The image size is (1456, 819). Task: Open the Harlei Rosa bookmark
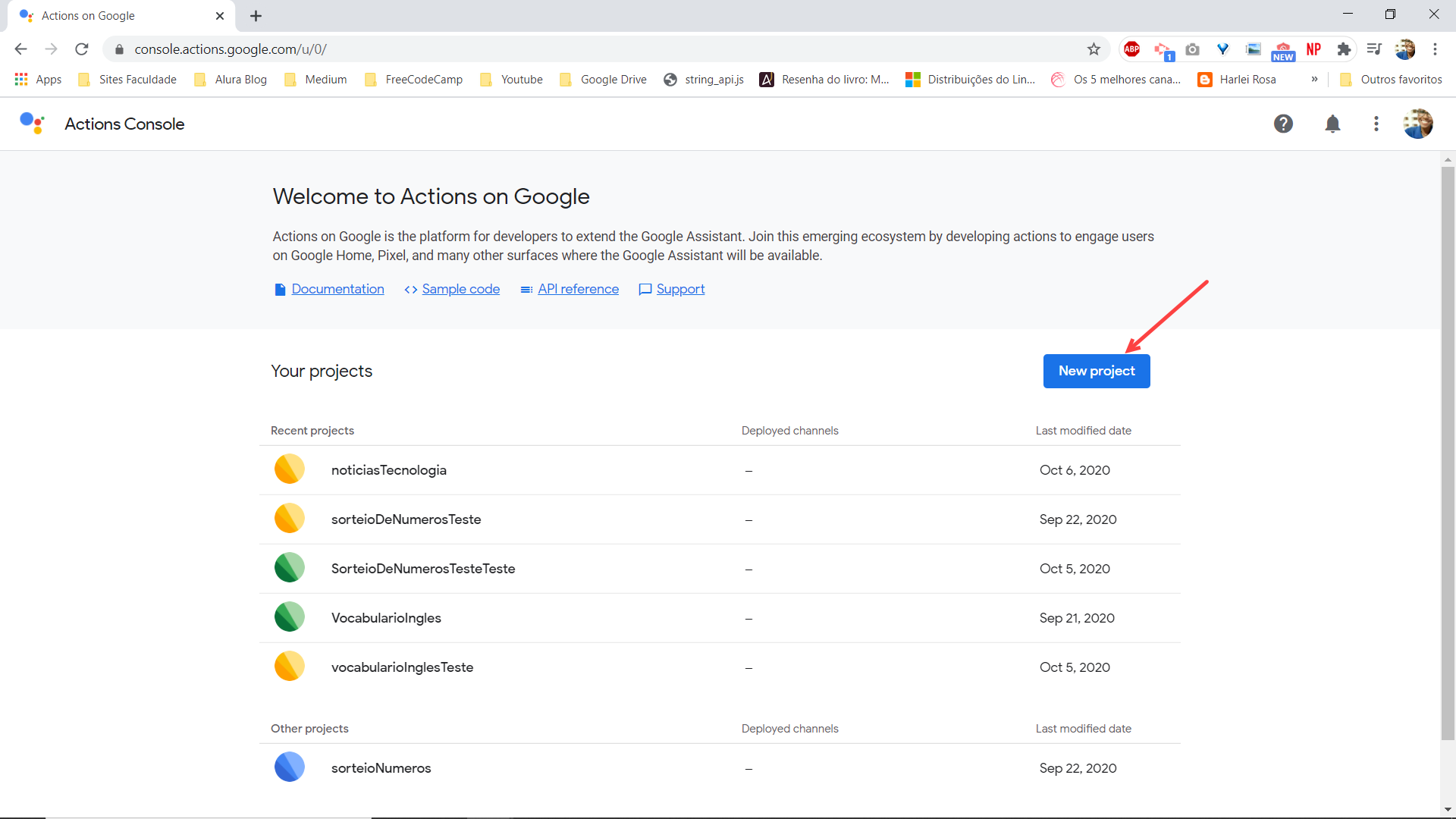coord(1238,80)
